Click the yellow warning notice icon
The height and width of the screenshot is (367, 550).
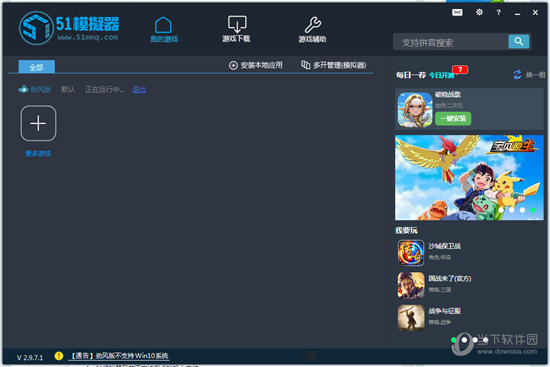click(x=59, y=356)
